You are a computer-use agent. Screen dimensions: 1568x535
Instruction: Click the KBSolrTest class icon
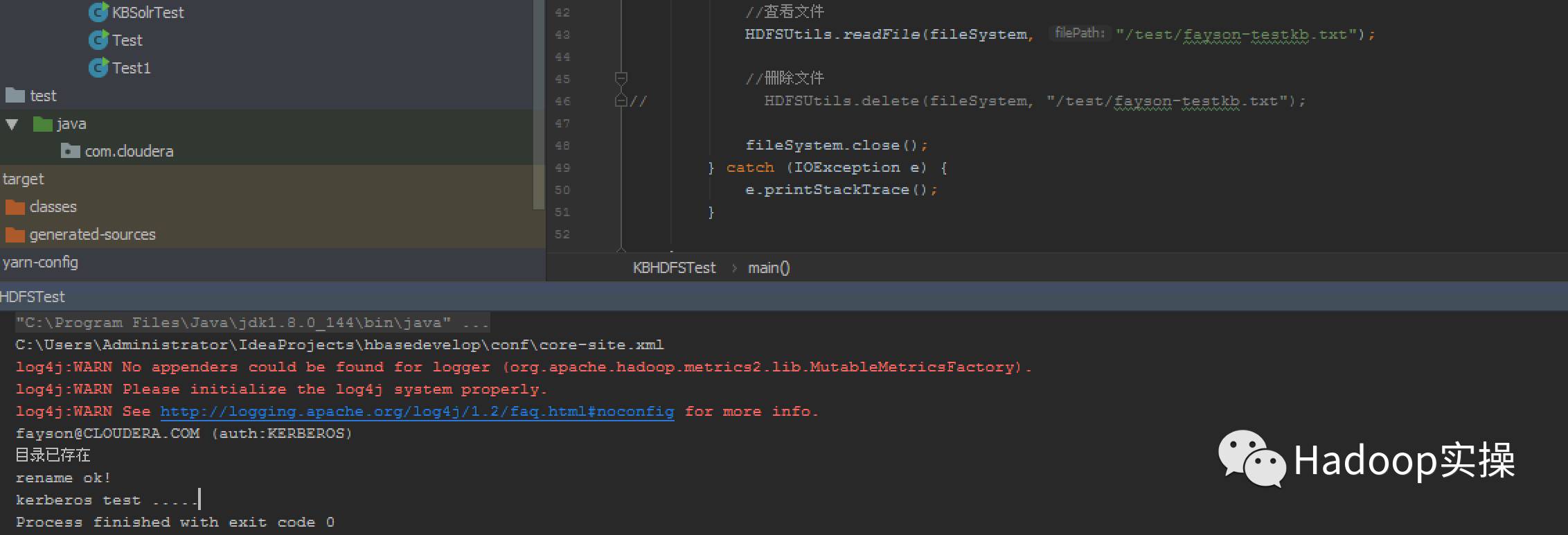tap(98, 12)
